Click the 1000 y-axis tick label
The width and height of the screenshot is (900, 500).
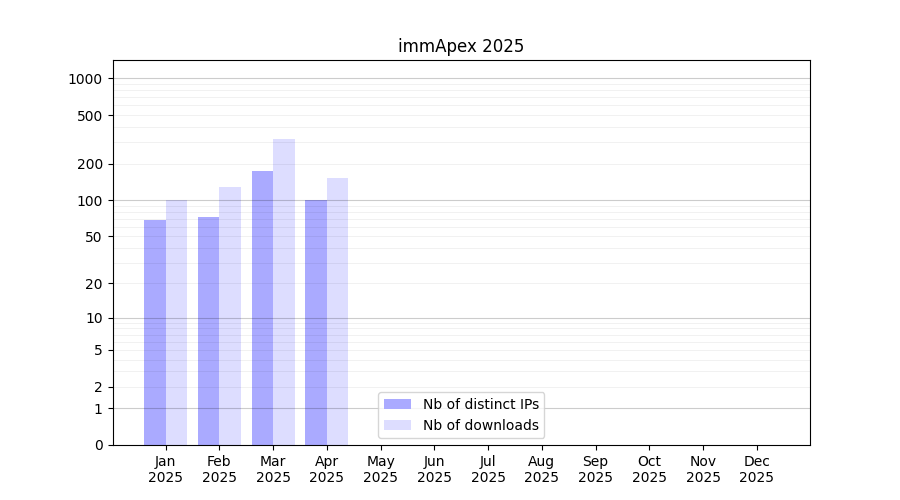86,79
